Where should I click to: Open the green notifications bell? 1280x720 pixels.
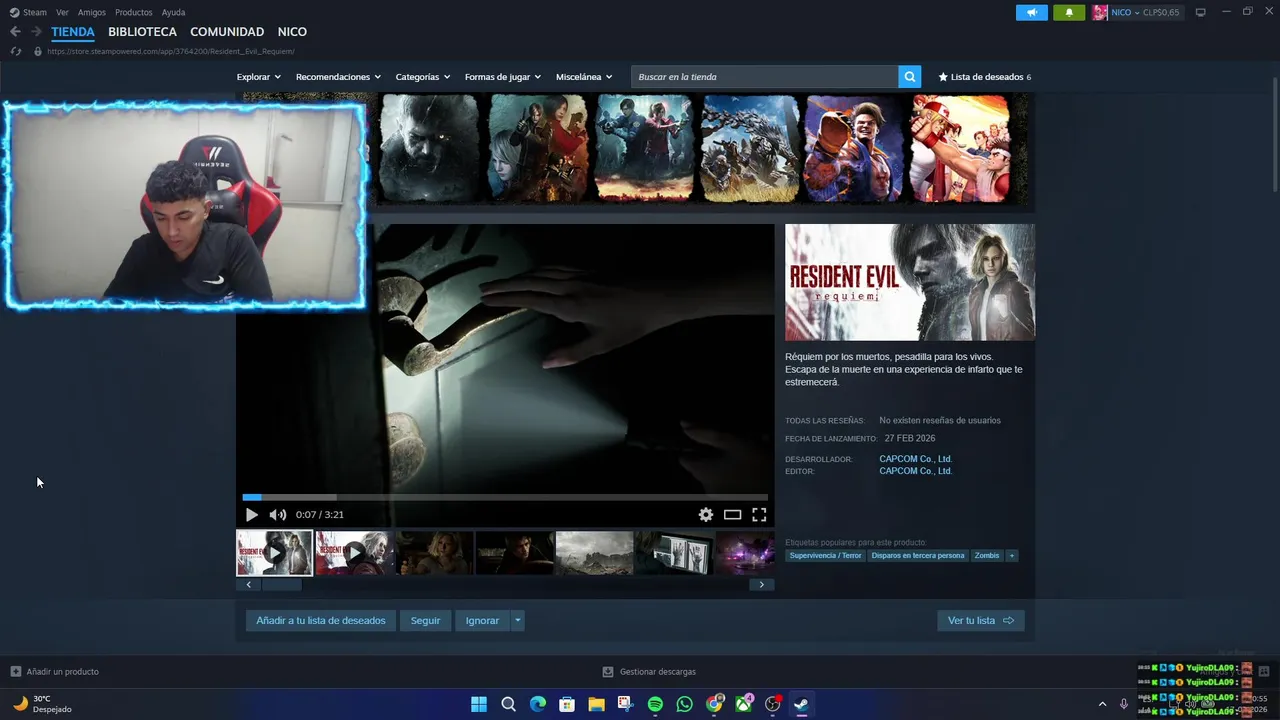[x=1069, y=13]
